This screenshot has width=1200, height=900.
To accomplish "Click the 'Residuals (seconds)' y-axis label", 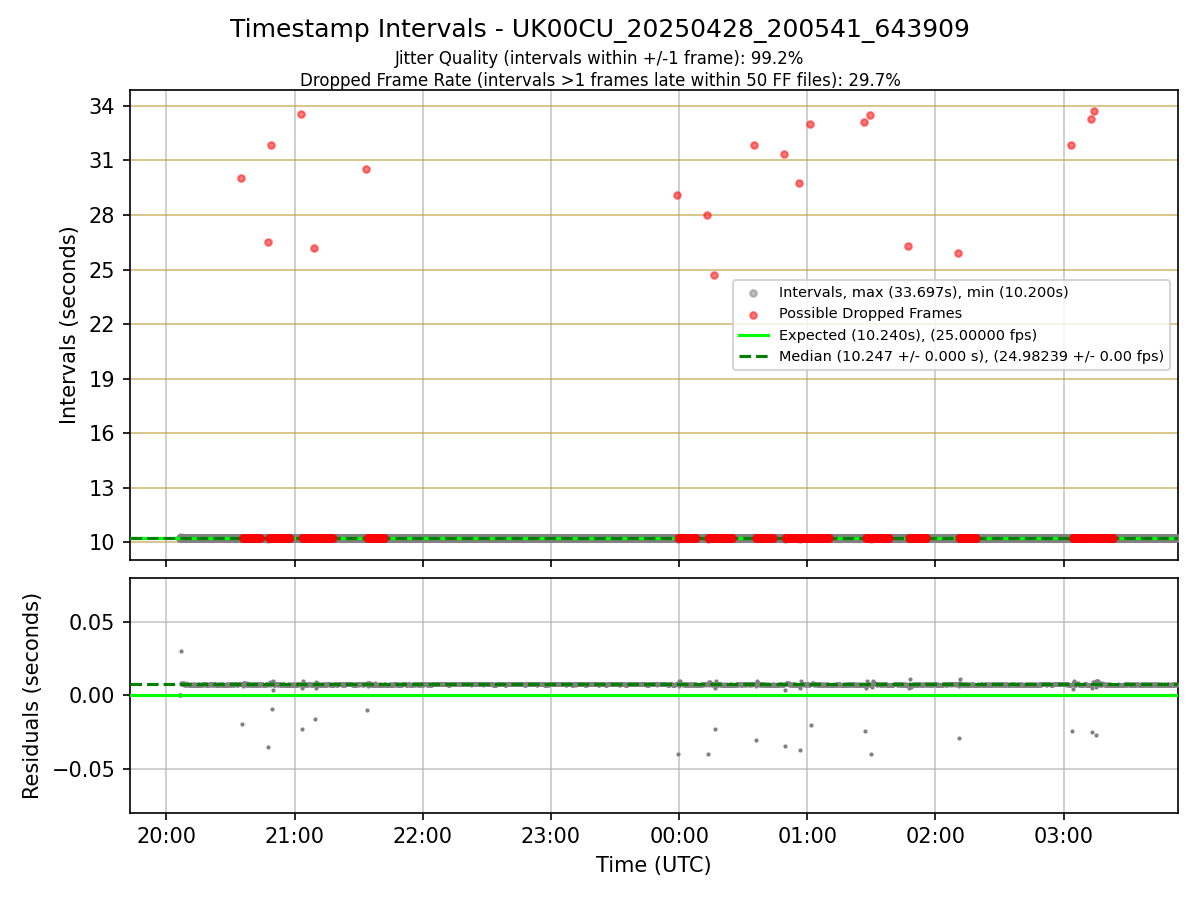I will click(x=32, y=696).
